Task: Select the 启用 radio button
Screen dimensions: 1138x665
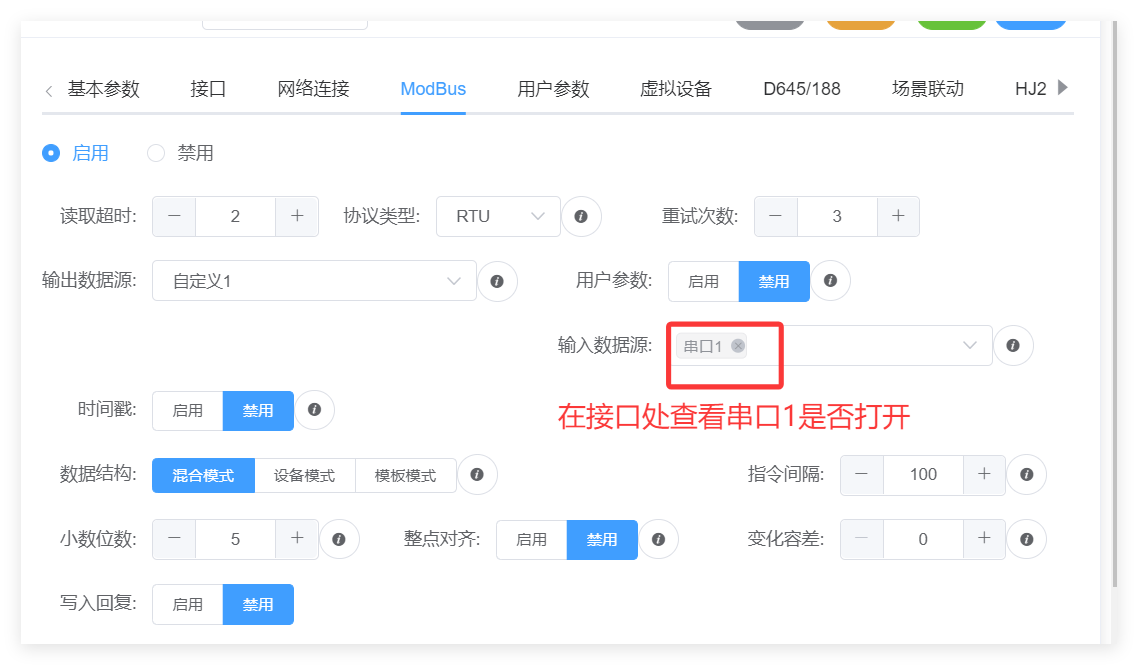Action: tap(51, 153)
